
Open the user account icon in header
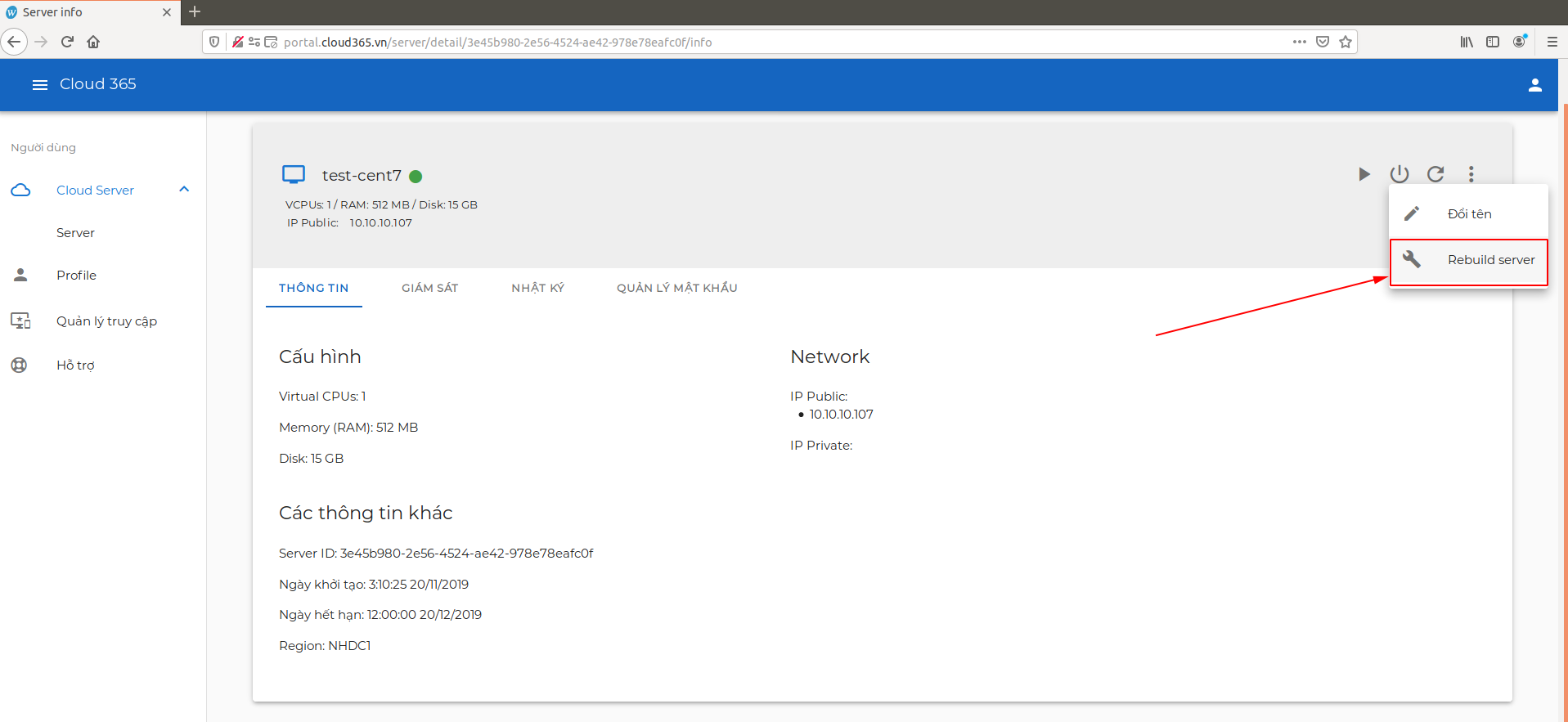1535,84
